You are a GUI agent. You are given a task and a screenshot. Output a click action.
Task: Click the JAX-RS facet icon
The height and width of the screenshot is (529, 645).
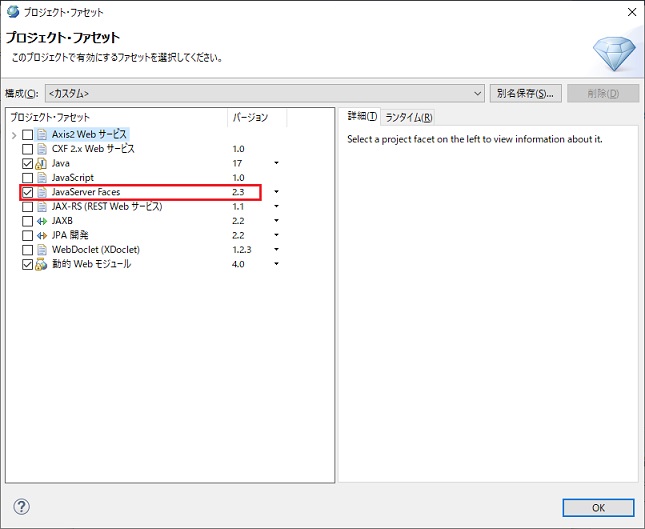[42, 206]
